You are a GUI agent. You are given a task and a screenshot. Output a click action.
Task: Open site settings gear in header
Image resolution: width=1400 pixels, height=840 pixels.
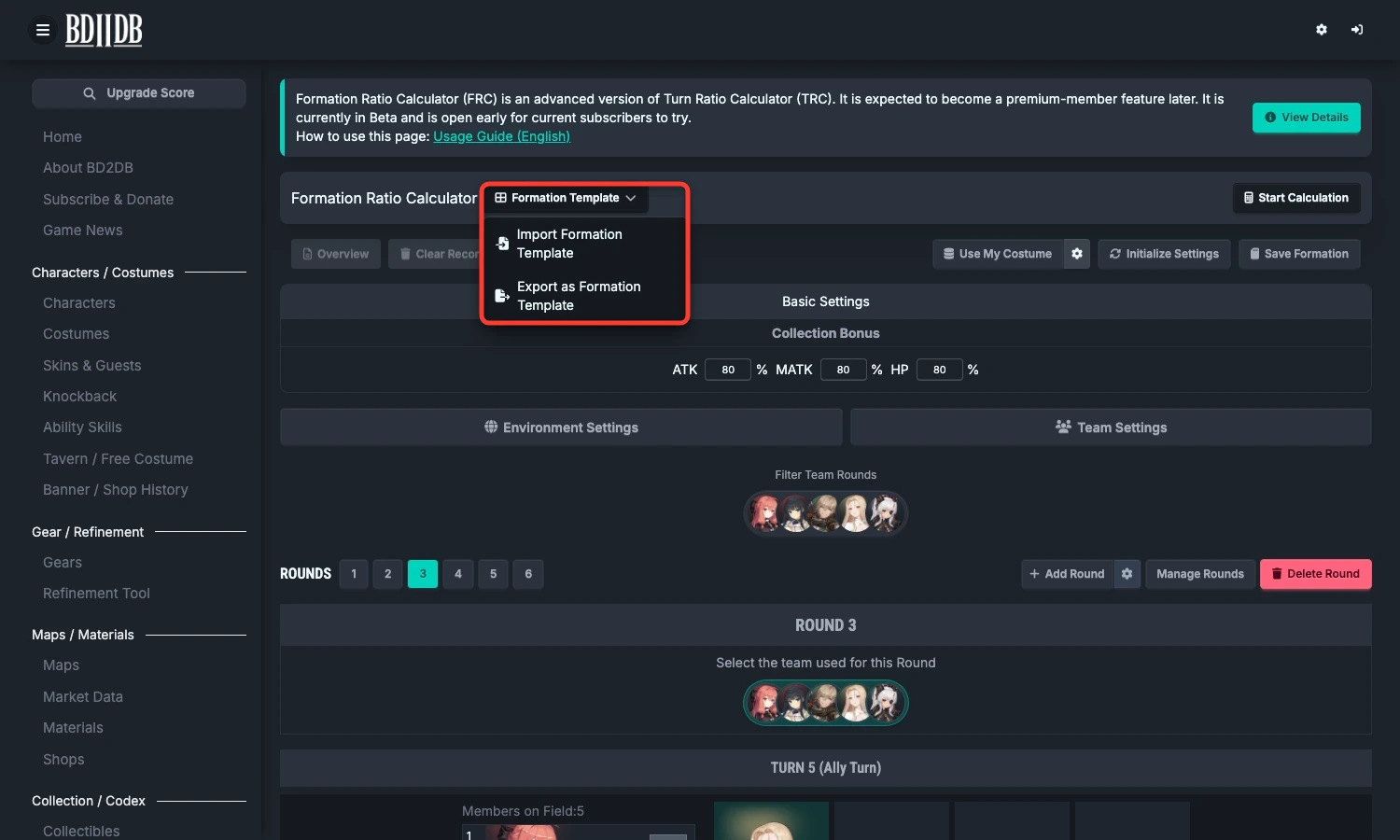(1322, 30)
